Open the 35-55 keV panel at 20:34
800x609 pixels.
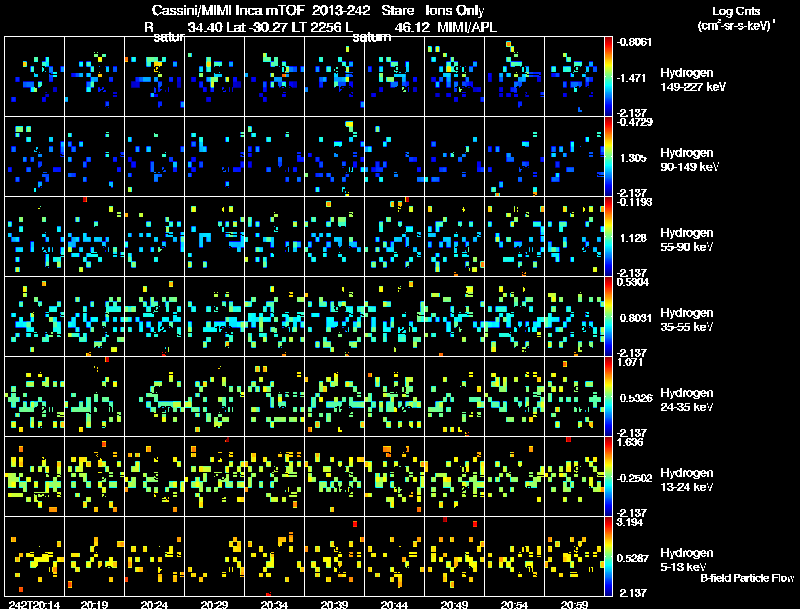(x=274, y=317)
